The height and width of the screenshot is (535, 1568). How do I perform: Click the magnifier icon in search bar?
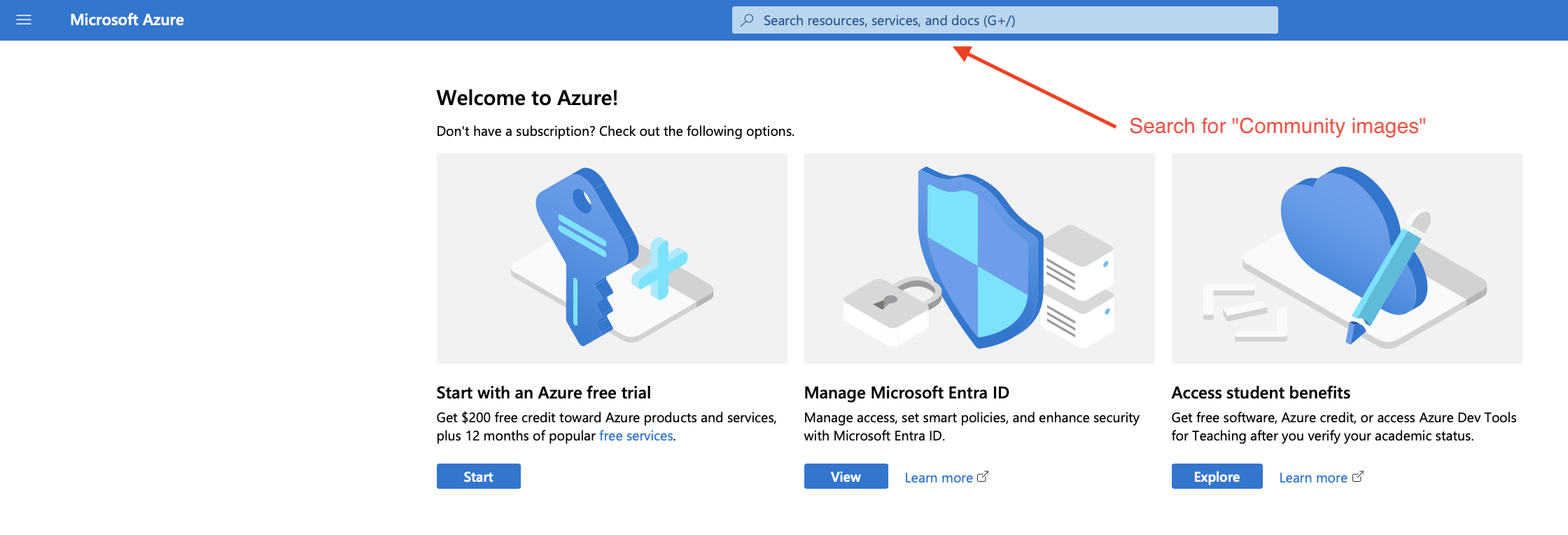pos(748,20)
